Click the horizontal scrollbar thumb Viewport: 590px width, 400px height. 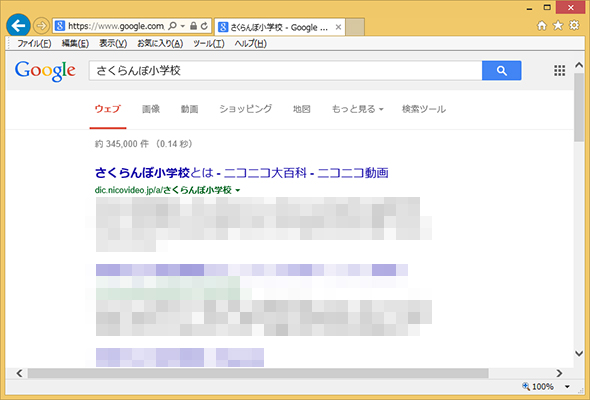258,373
